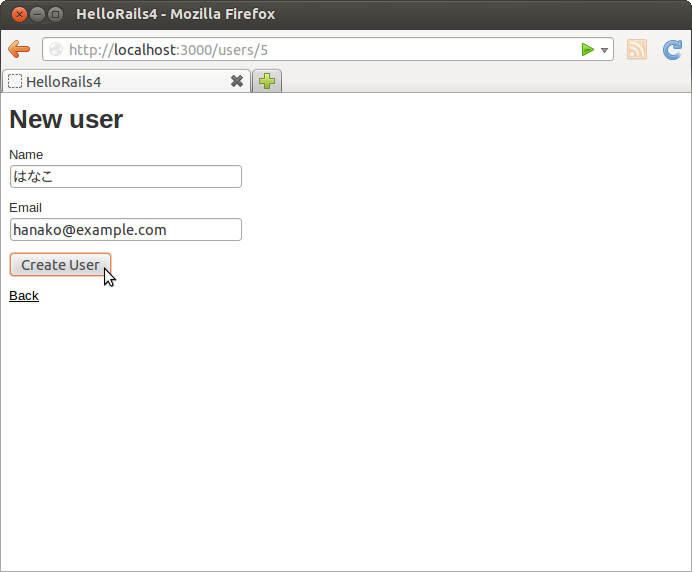Click the RSS feed subscribe icon
692x572 pixels.
coord(637,50)
